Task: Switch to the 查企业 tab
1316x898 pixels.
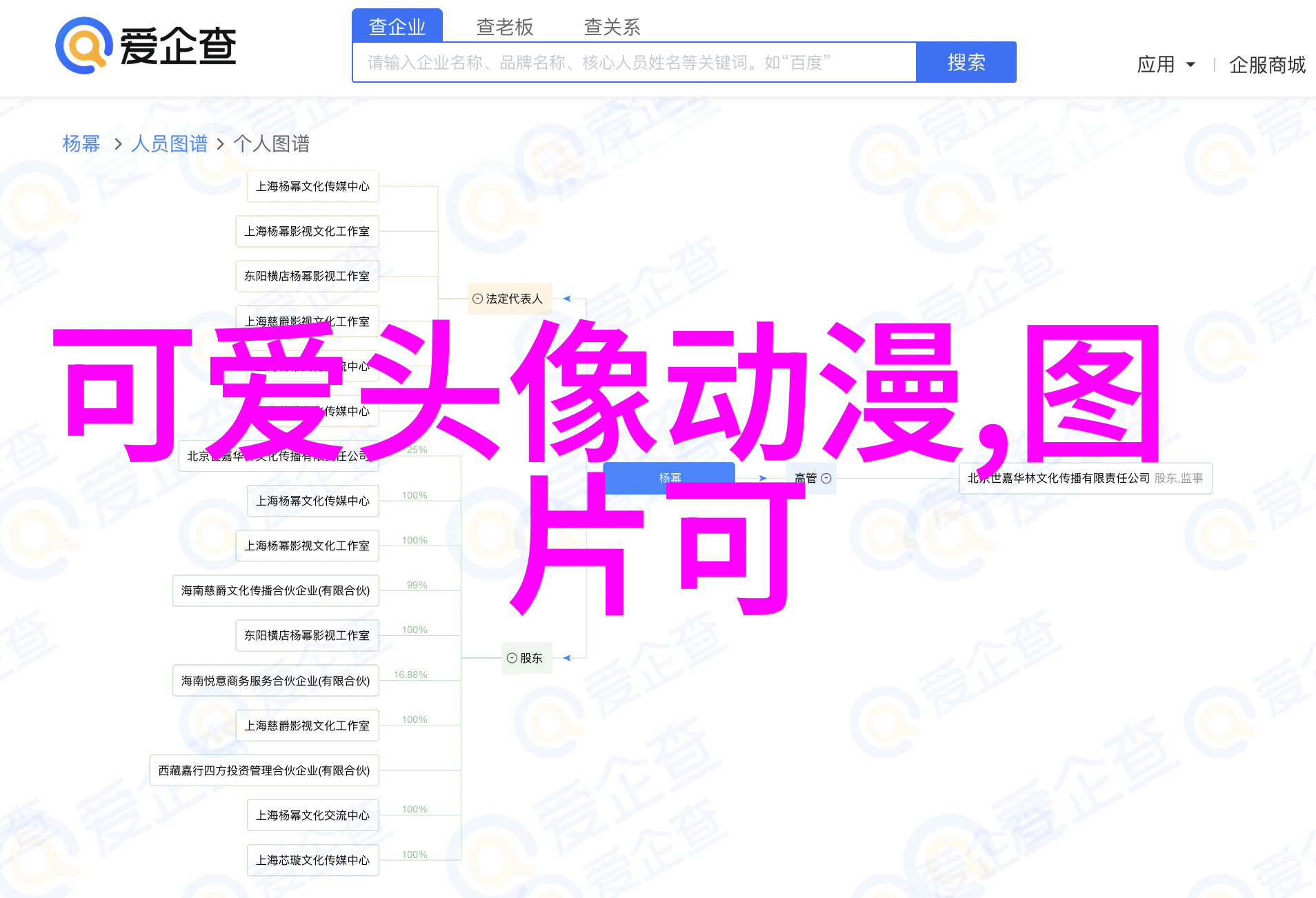Action: coord(397,26)
